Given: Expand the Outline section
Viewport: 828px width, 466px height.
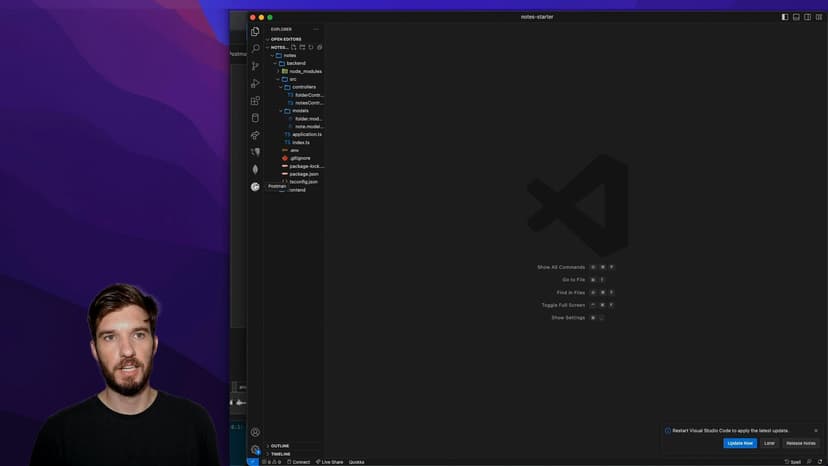Looking at the screenshot, I should (280, 446).
